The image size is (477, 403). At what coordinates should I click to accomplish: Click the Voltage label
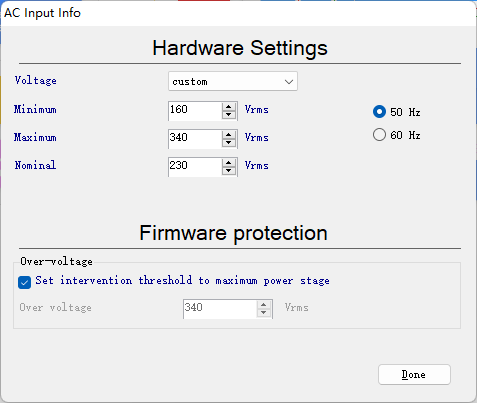point(35,80)
